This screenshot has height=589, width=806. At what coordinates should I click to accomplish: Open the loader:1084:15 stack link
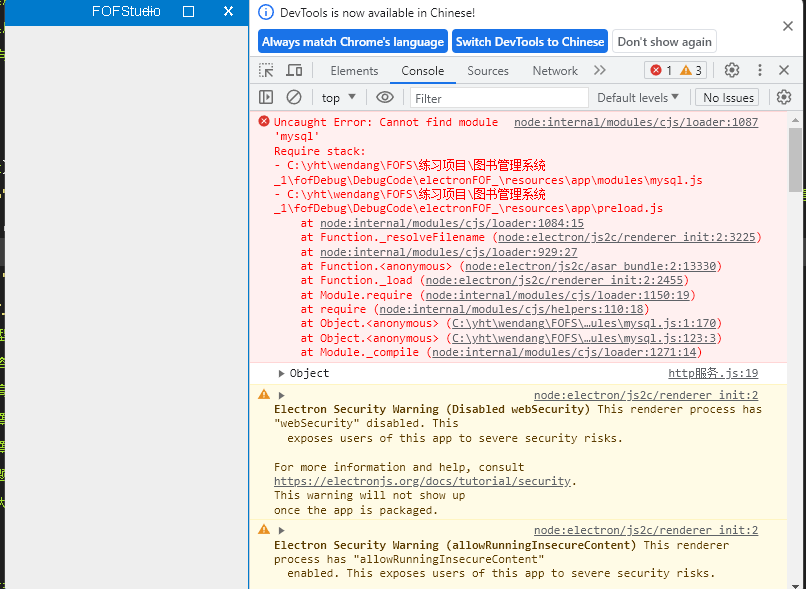(x=452, y=223)
